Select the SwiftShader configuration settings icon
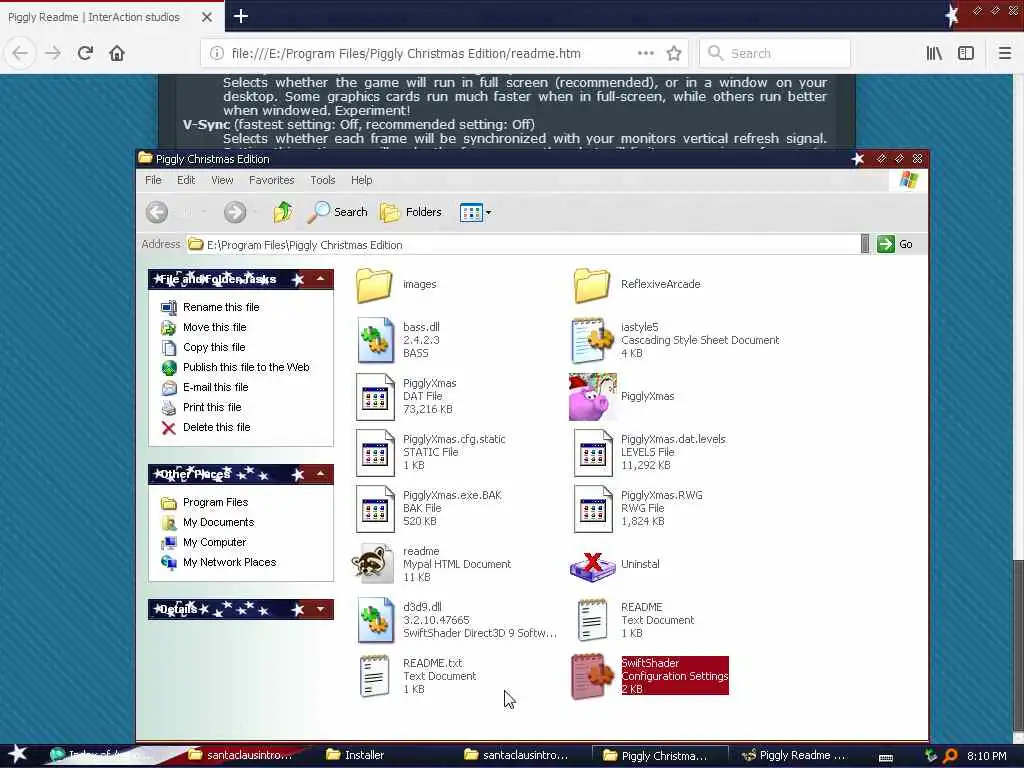 [x=592, y=677]
